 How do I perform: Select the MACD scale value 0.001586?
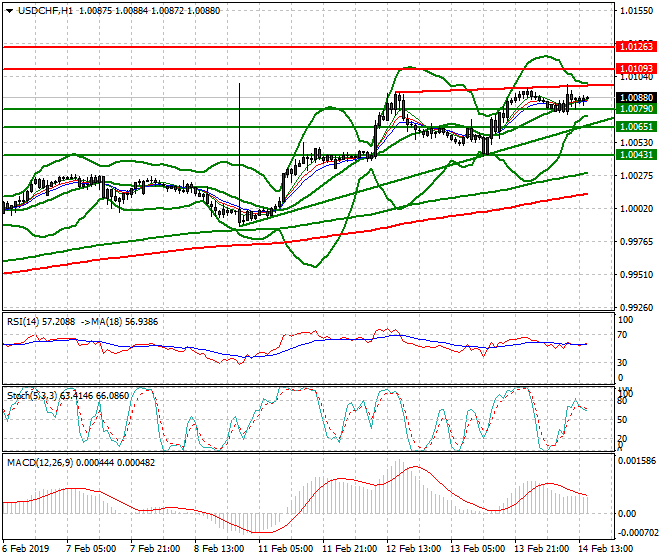pos(636,461)
